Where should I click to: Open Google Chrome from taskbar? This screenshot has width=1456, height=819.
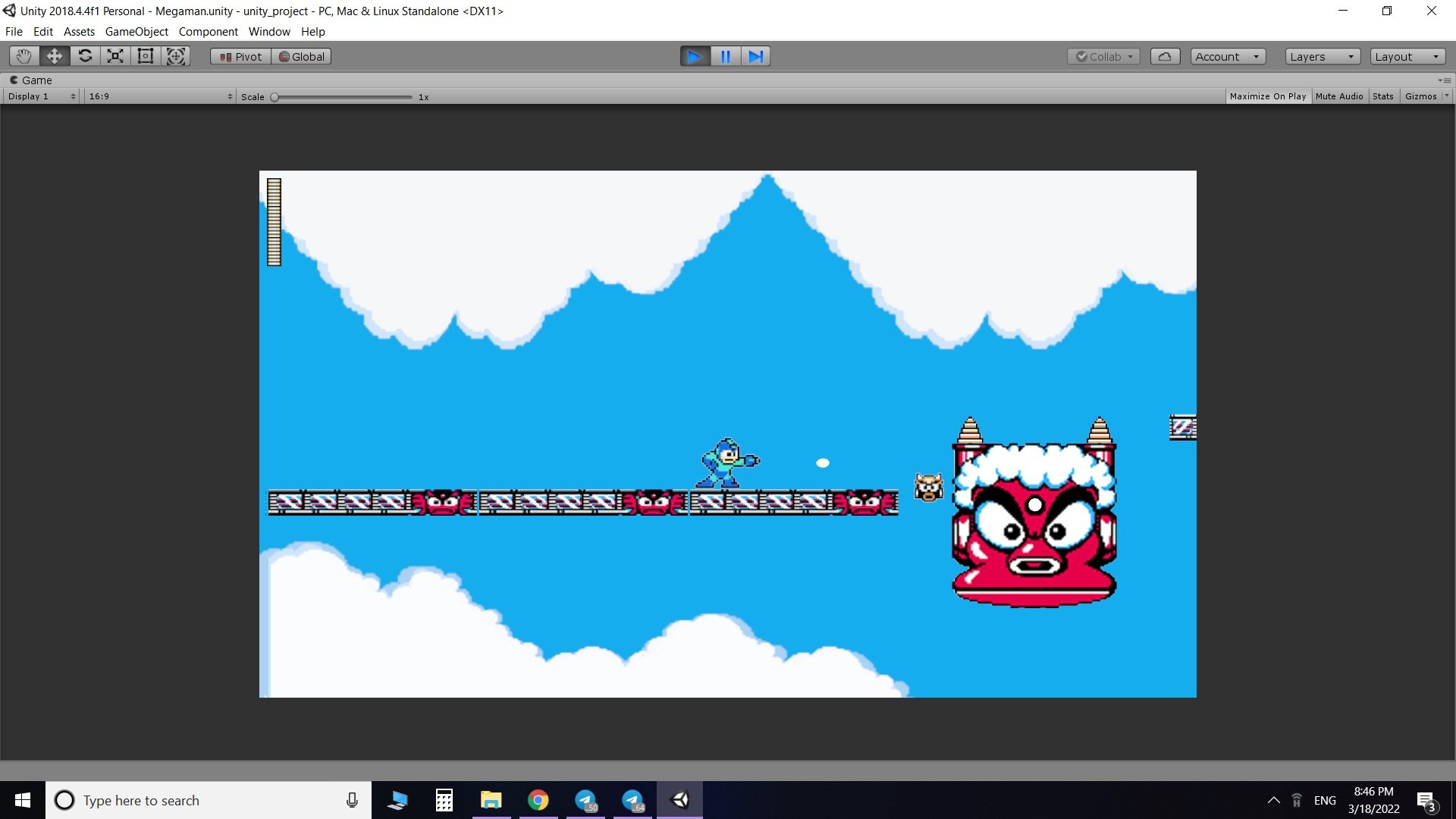[538, 800]
